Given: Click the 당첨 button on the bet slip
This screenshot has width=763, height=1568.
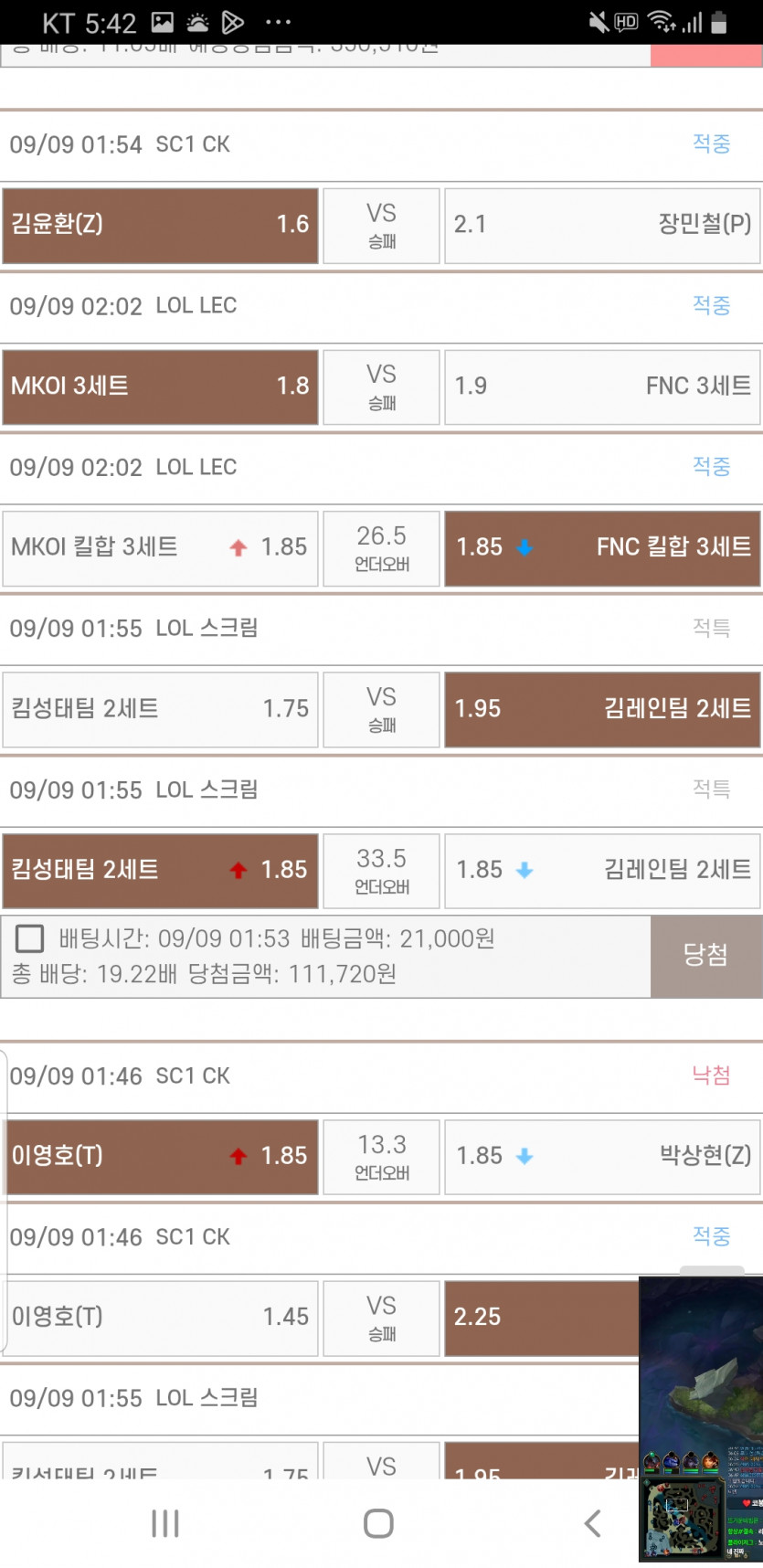Looking at the screenshot, I should [x=705, y=956].
